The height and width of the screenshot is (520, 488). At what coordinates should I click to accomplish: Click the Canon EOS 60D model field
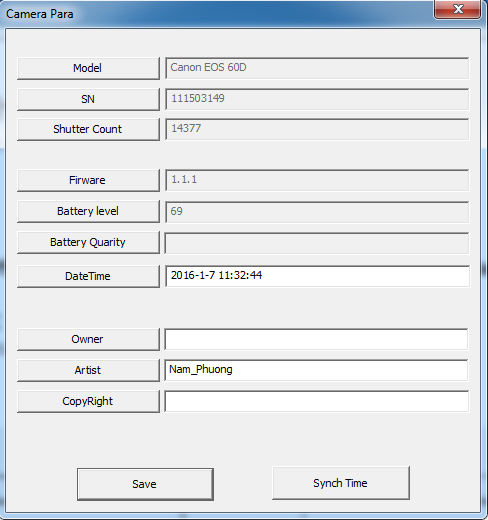317,68
